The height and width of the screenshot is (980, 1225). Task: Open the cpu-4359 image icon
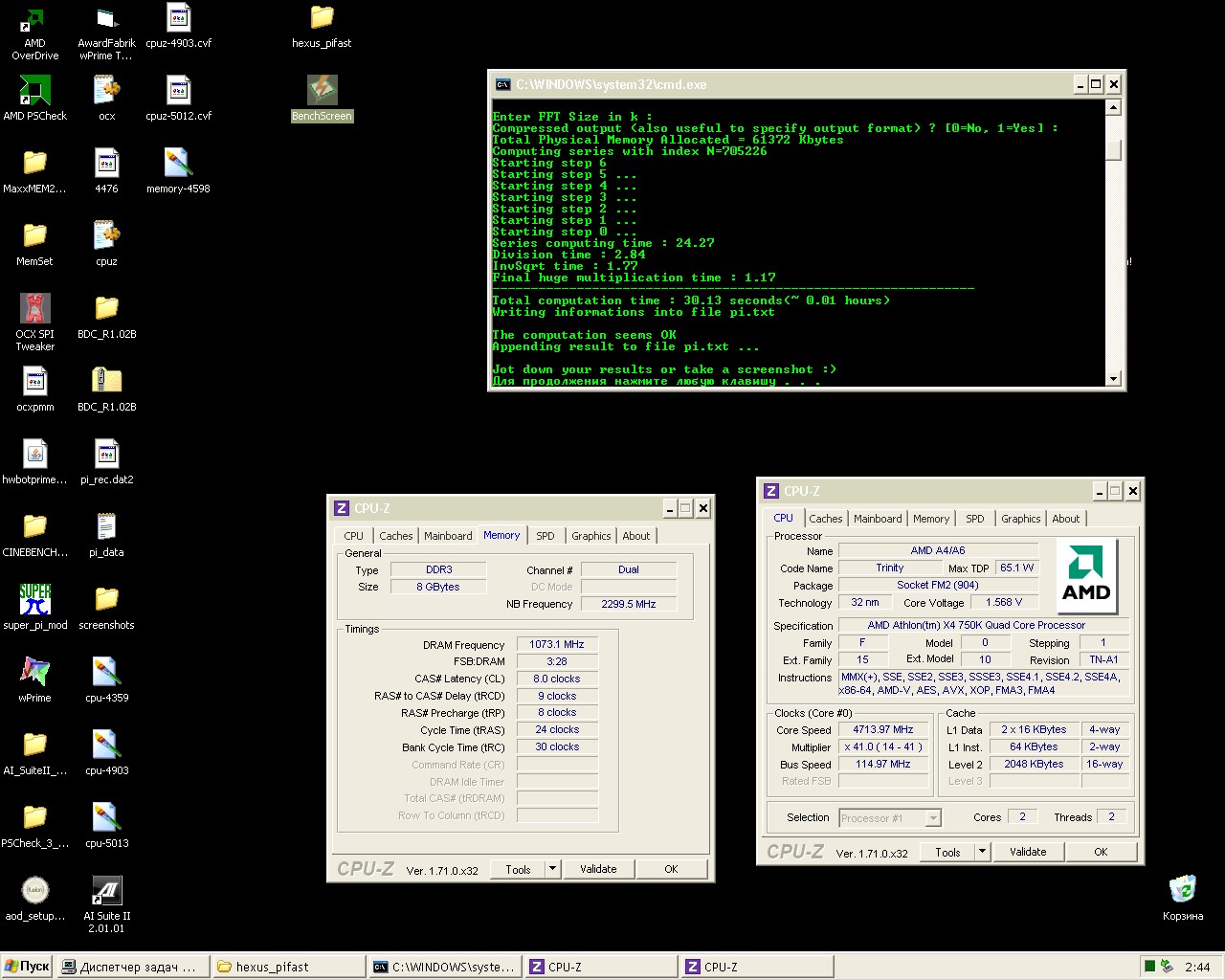coord(106,673)
